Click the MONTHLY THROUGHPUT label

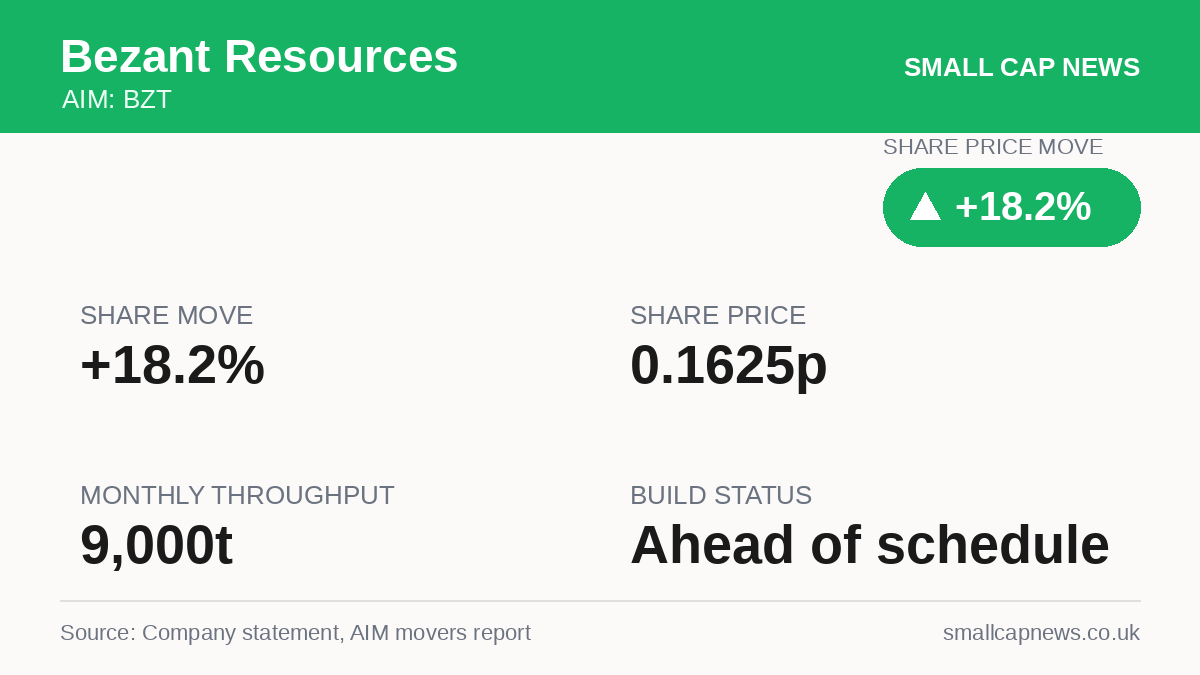click(x=237, y=495)
